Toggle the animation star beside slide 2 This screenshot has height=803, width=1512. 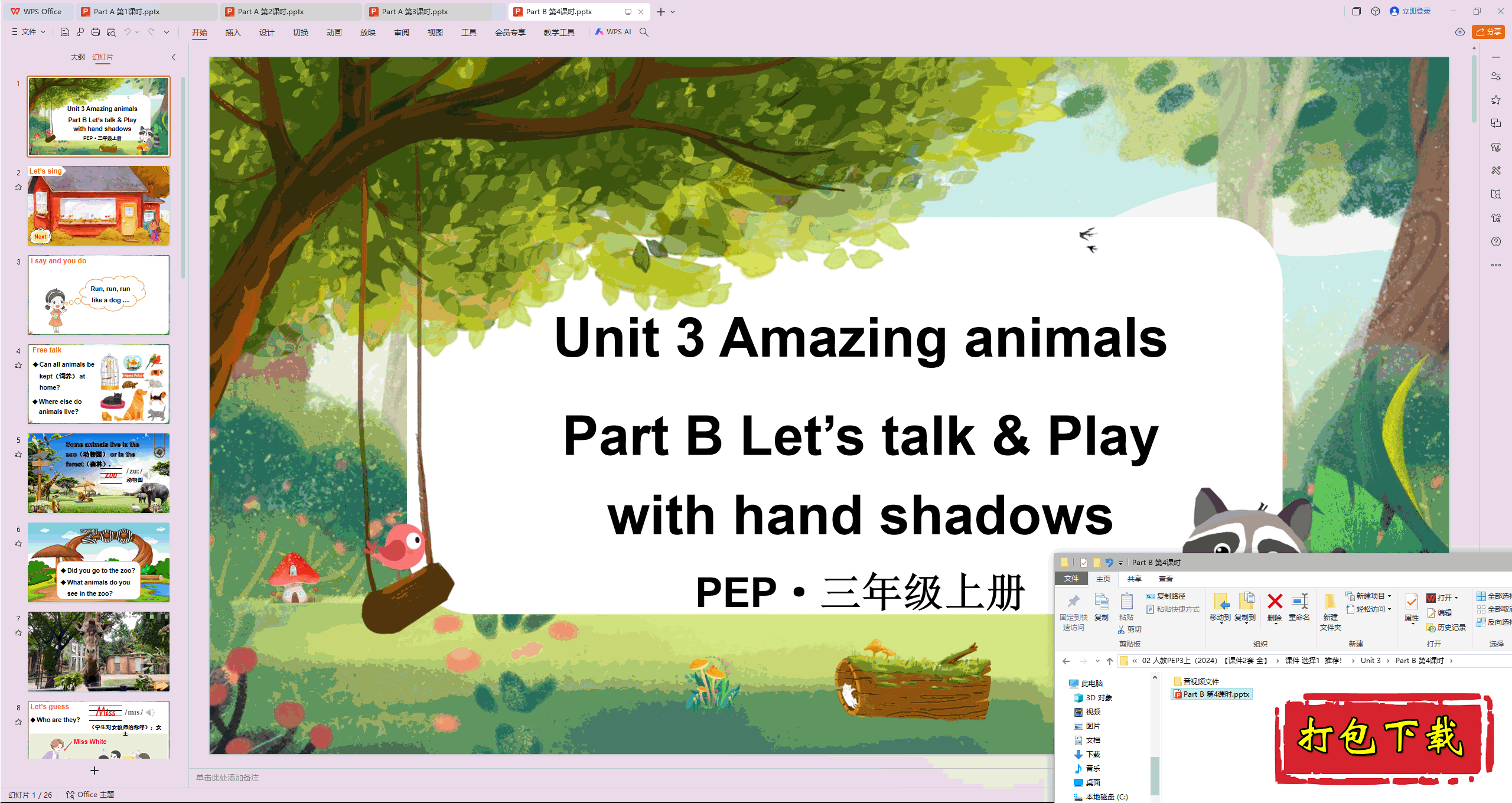(x=18, y=187)
